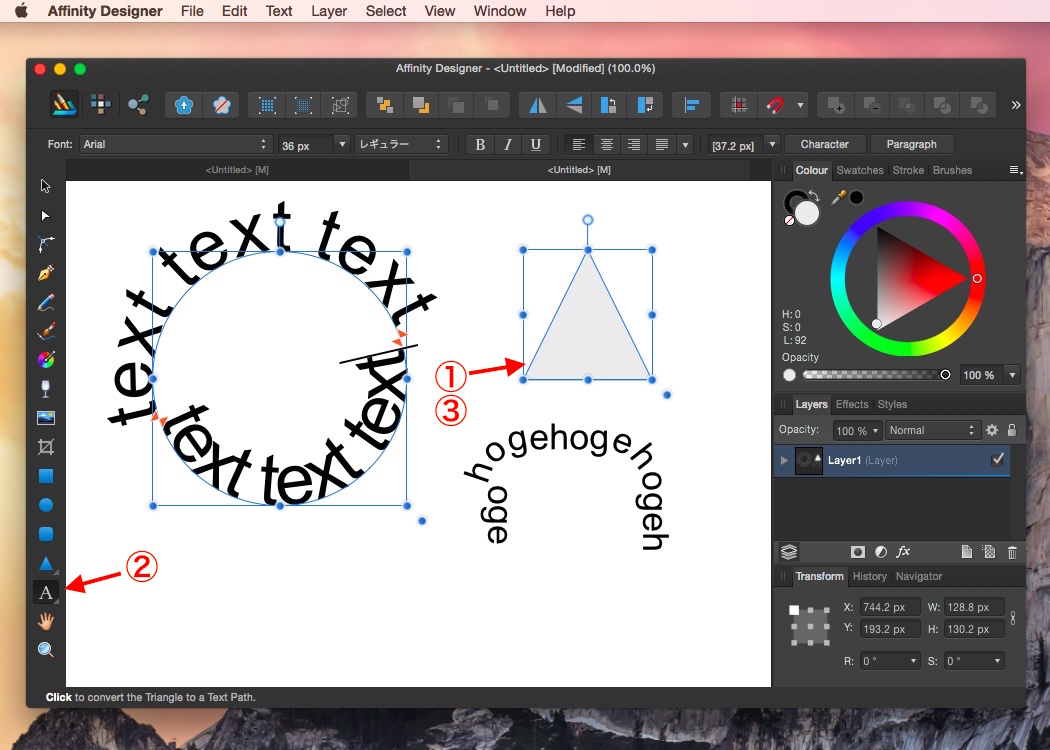Select the Ellipse shape tool
The width and height of the screenshot is (1050, 750).
coord(46,505)
